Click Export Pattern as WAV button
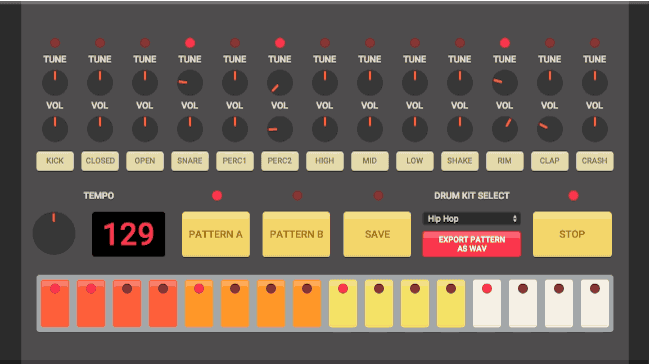This screenshot has height=364, width=650. 472,244
